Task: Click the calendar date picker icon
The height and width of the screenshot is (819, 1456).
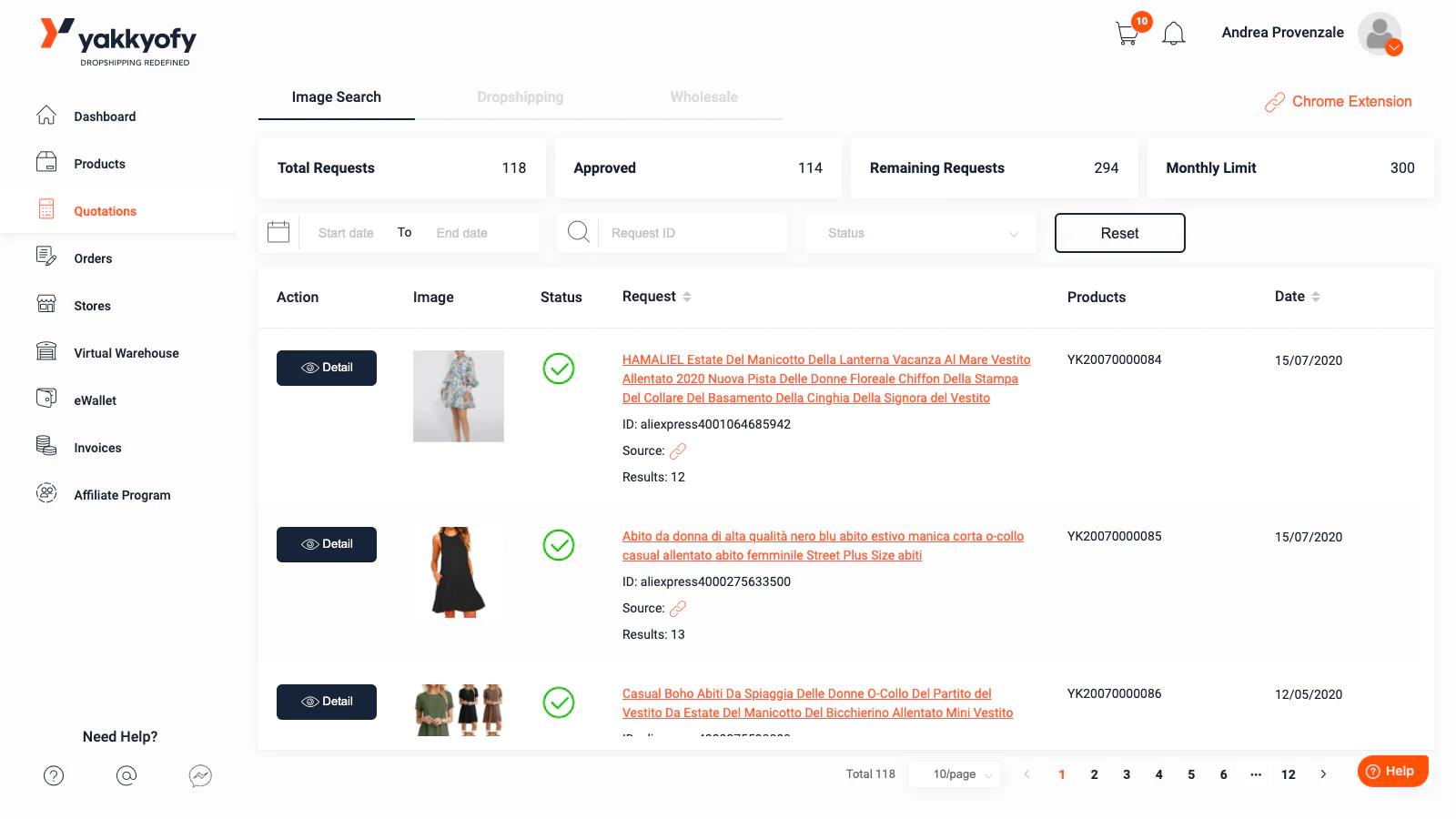Action: coord(278,233)
